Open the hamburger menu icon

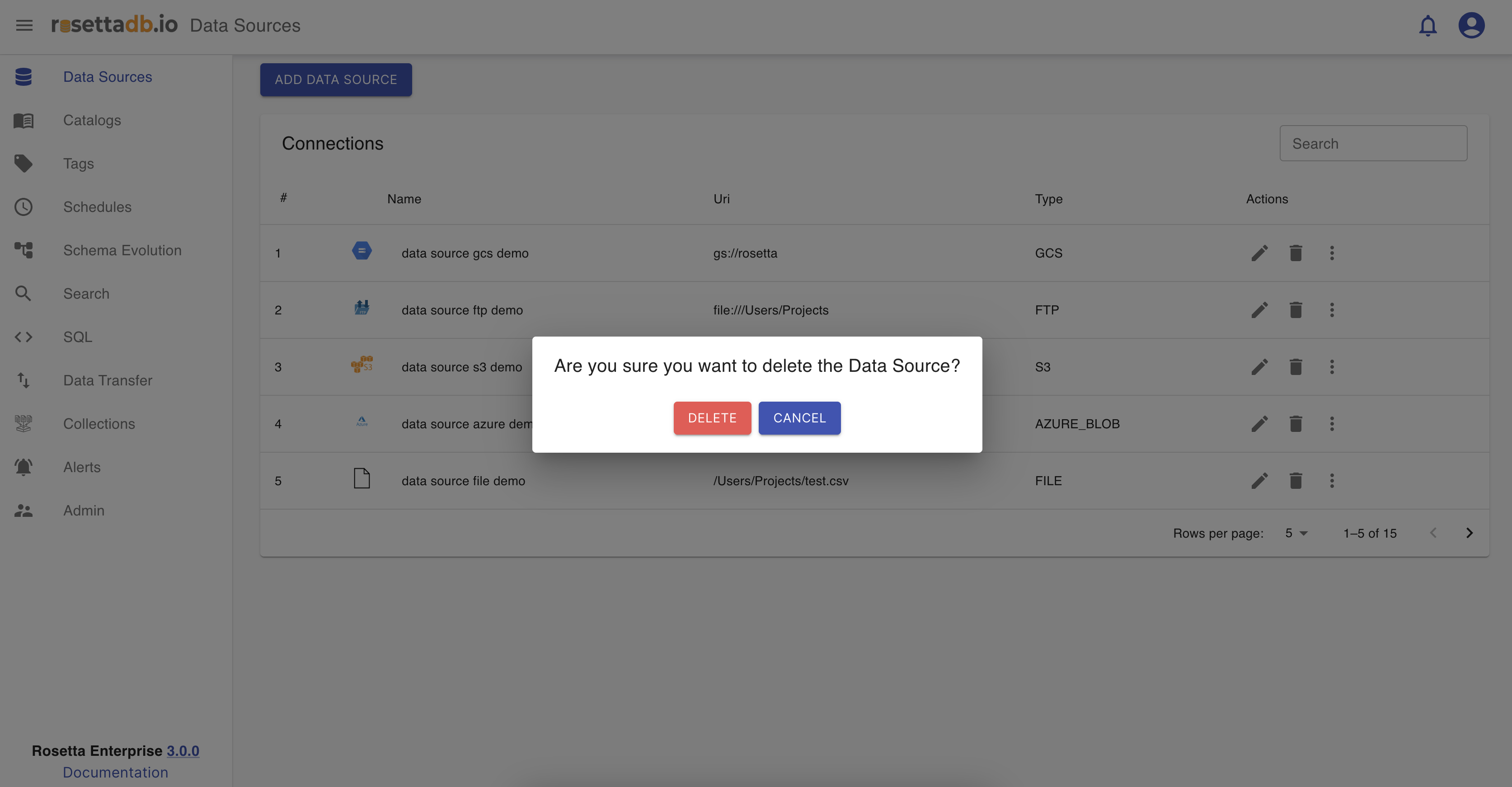[x=24, y=25]
